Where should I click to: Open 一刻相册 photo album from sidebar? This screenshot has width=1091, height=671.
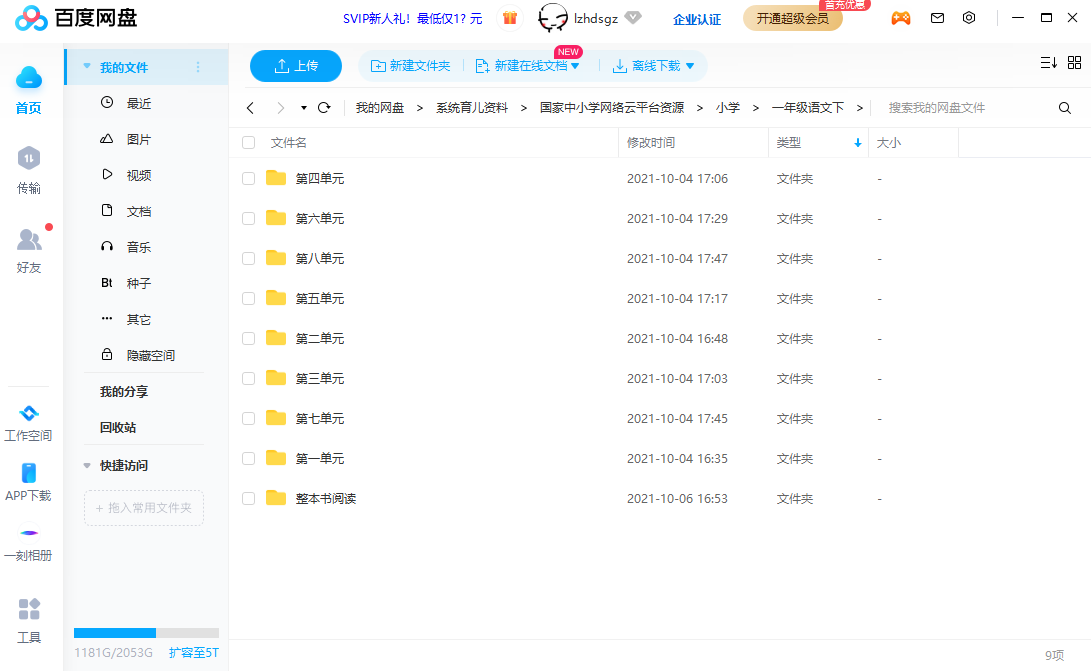click(x=28, y=545)
